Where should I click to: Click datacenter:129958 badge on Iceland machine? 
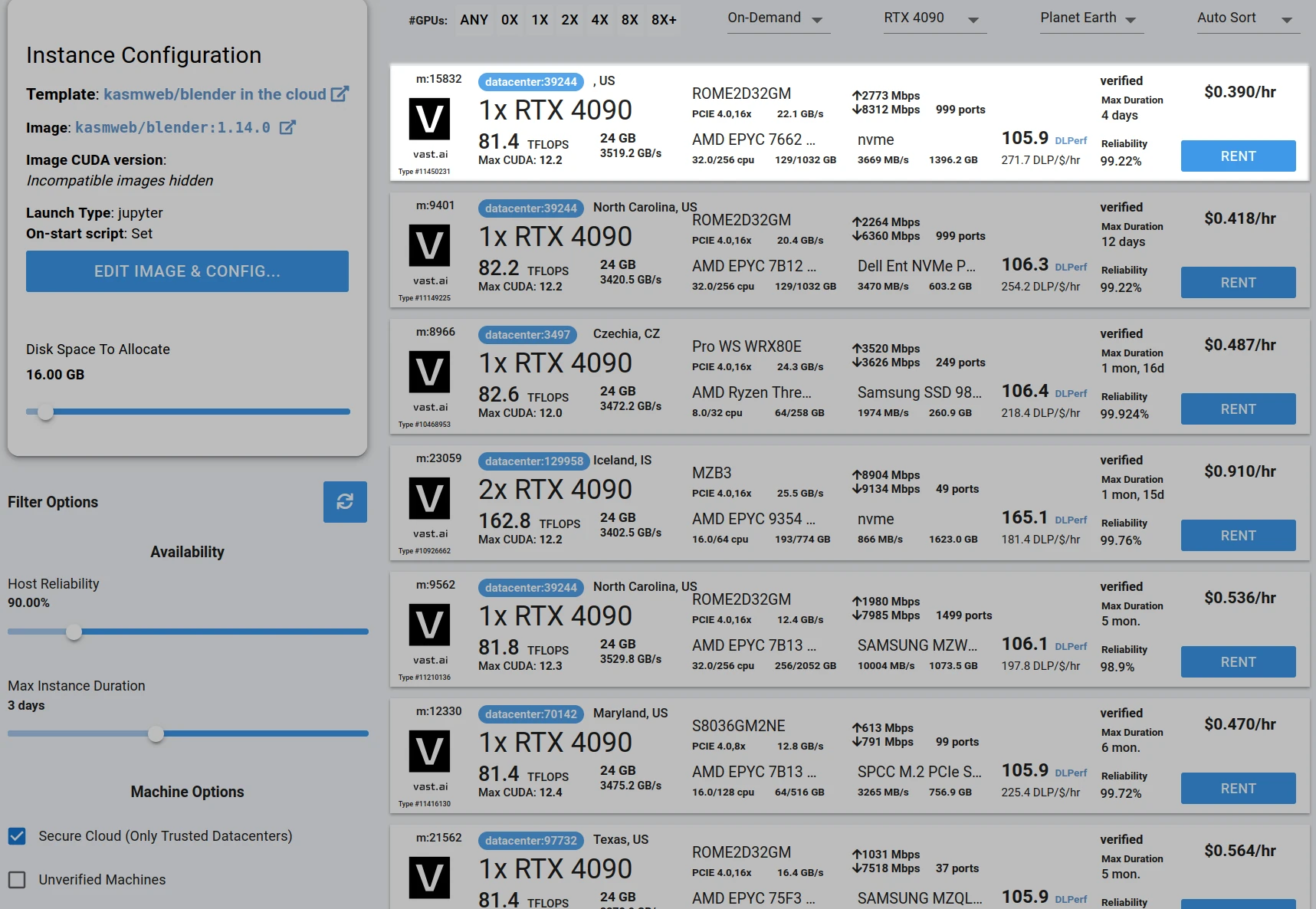tap(534, 461)
